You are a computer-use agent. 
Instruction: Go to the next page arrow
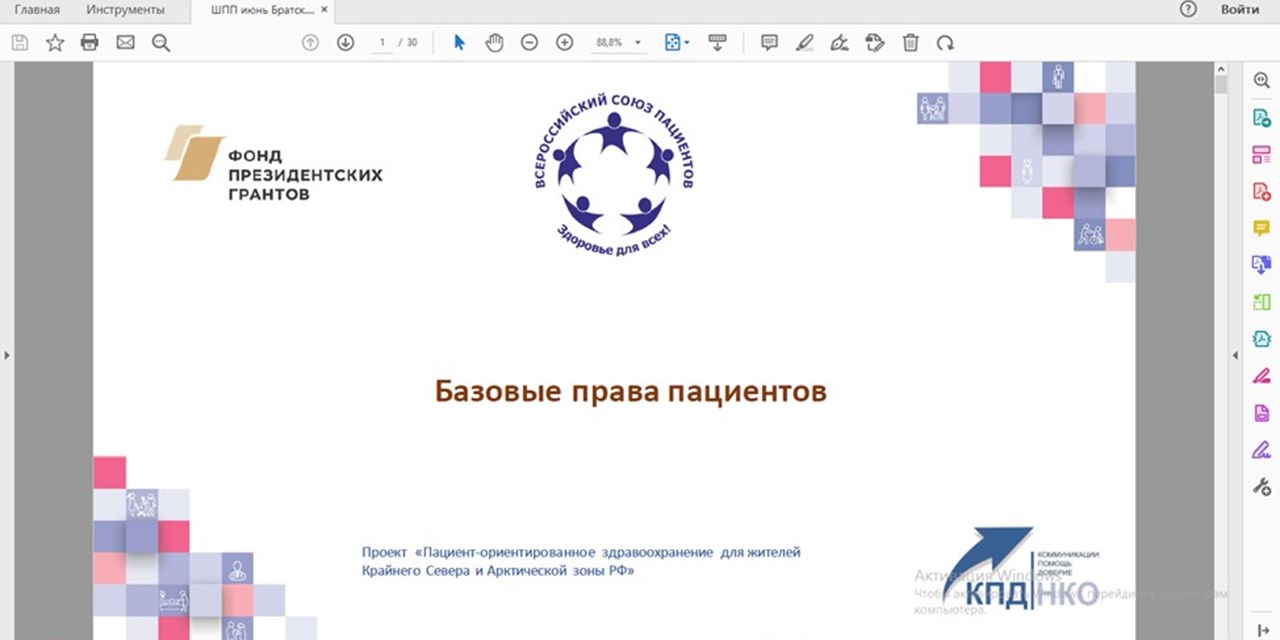[x=345, y=42]
